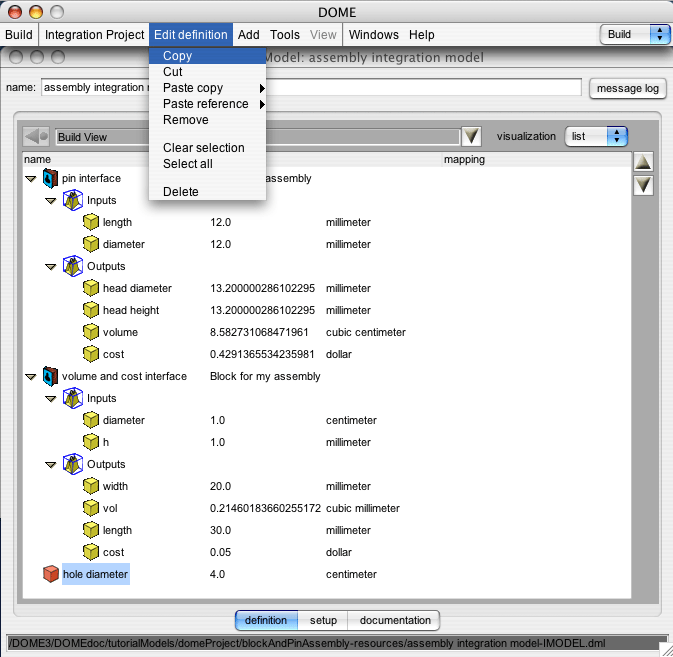The image size is (673, 657).
Task: Open the Help menu
Action: point(421,34)
